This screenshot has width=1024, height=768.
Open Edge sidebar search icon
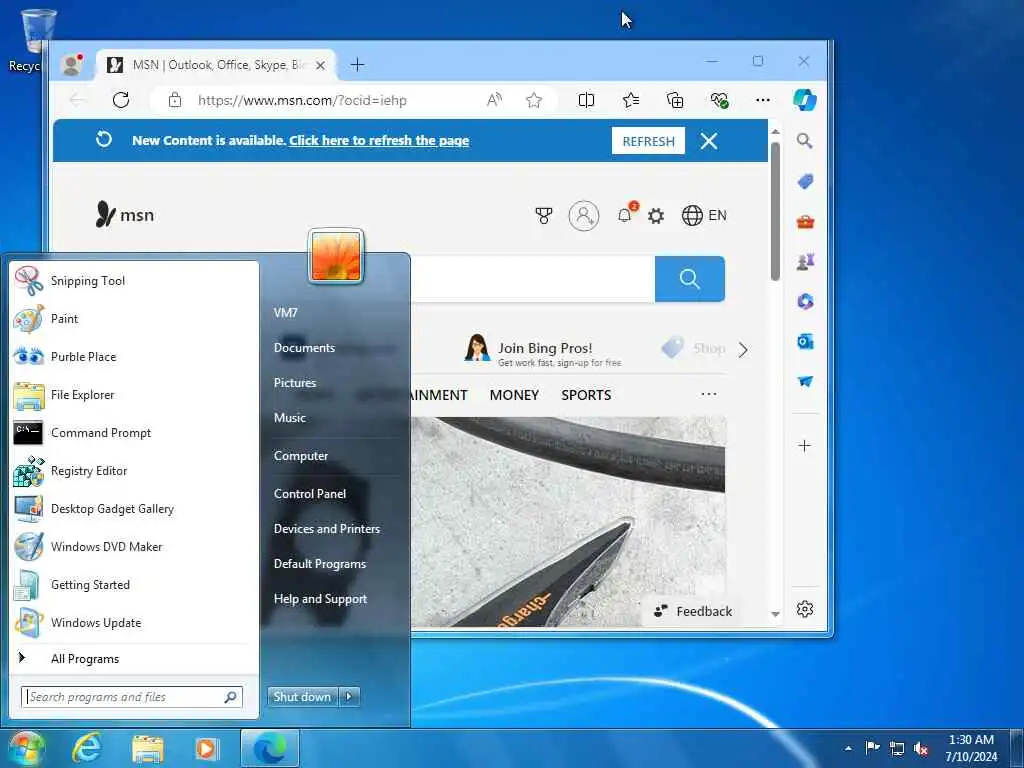(805, 141)
